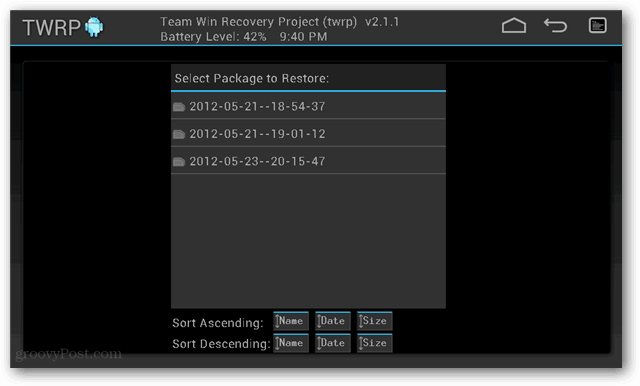Click folder icon for 2012-05-21--18-54-37

[x=179, y=107]
